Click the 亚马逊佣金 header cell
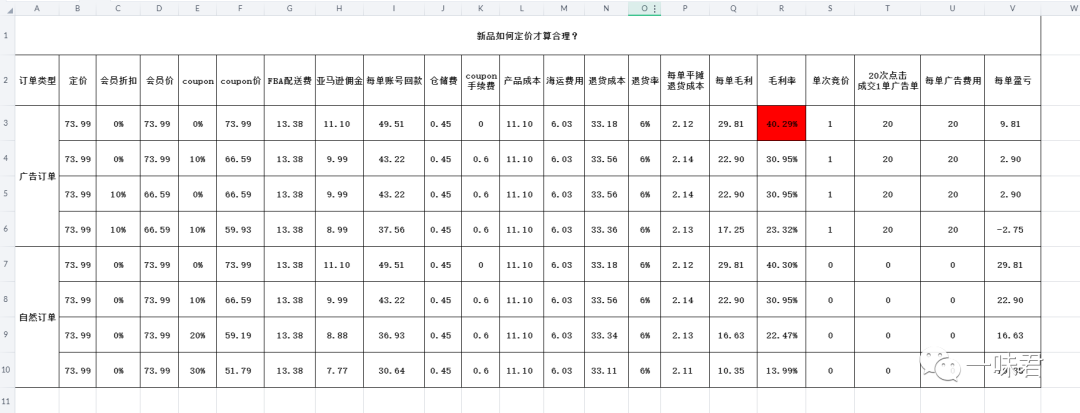 pos(340,80)
